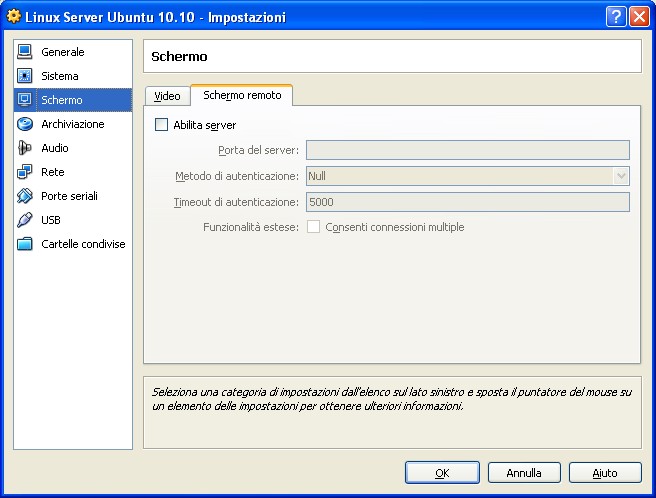656x498 pixels.
Task: Select the Schermo remoto tab
Action: 241,95
